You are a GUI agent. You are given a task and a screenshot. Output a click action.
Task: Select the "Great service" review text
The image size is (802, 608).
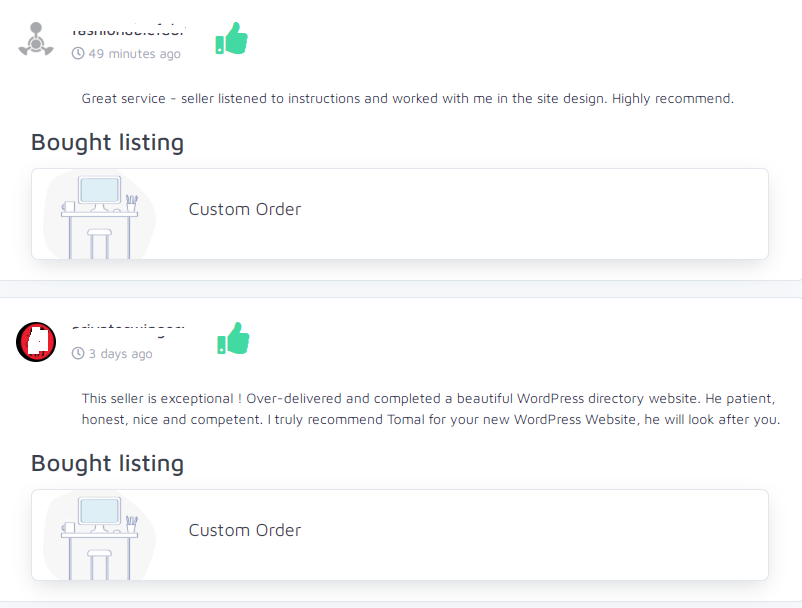408,98
